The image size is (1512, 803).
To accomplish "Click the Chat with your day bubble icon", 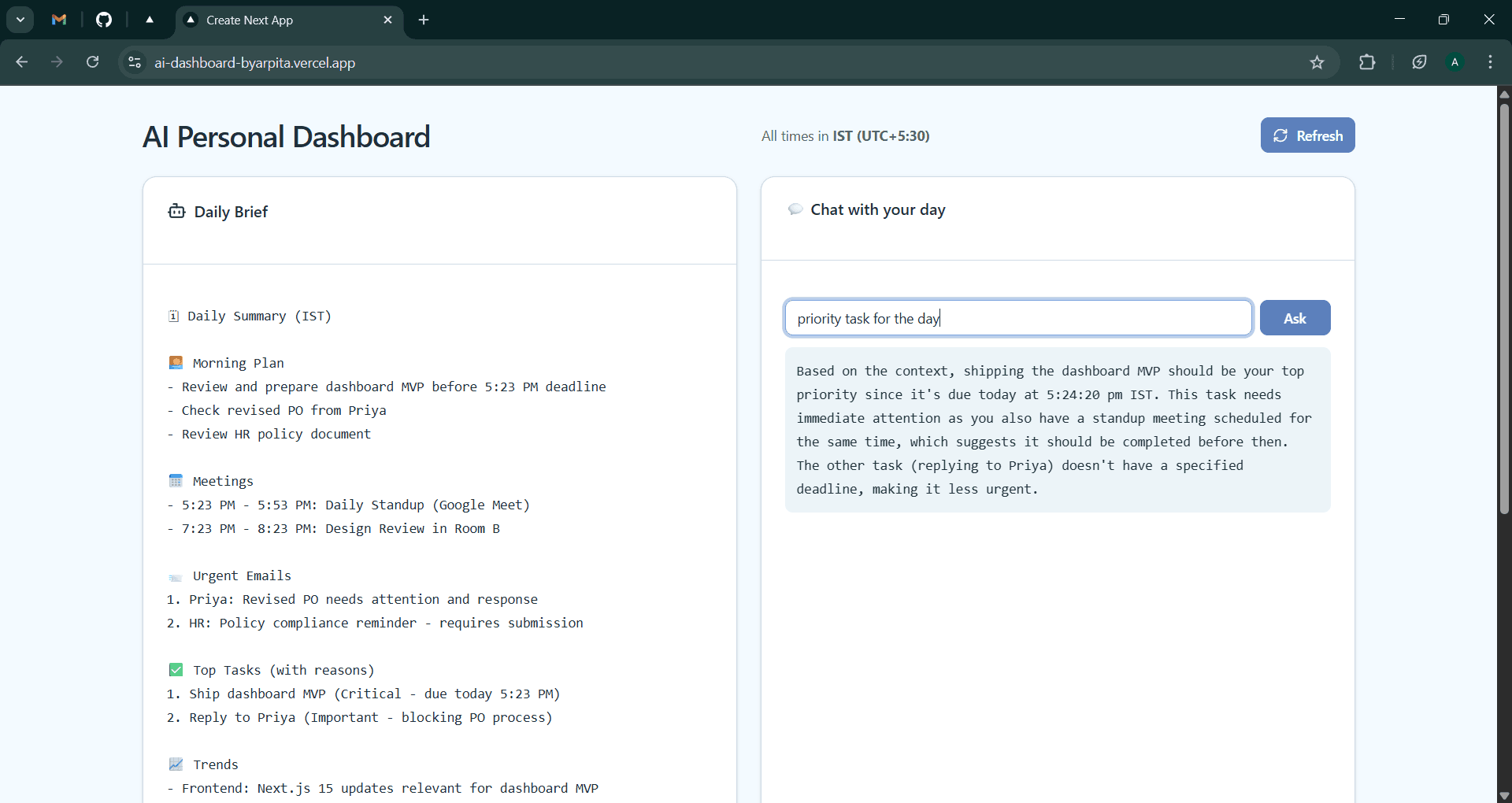I will pyautogui.click(x=795, y=209).
